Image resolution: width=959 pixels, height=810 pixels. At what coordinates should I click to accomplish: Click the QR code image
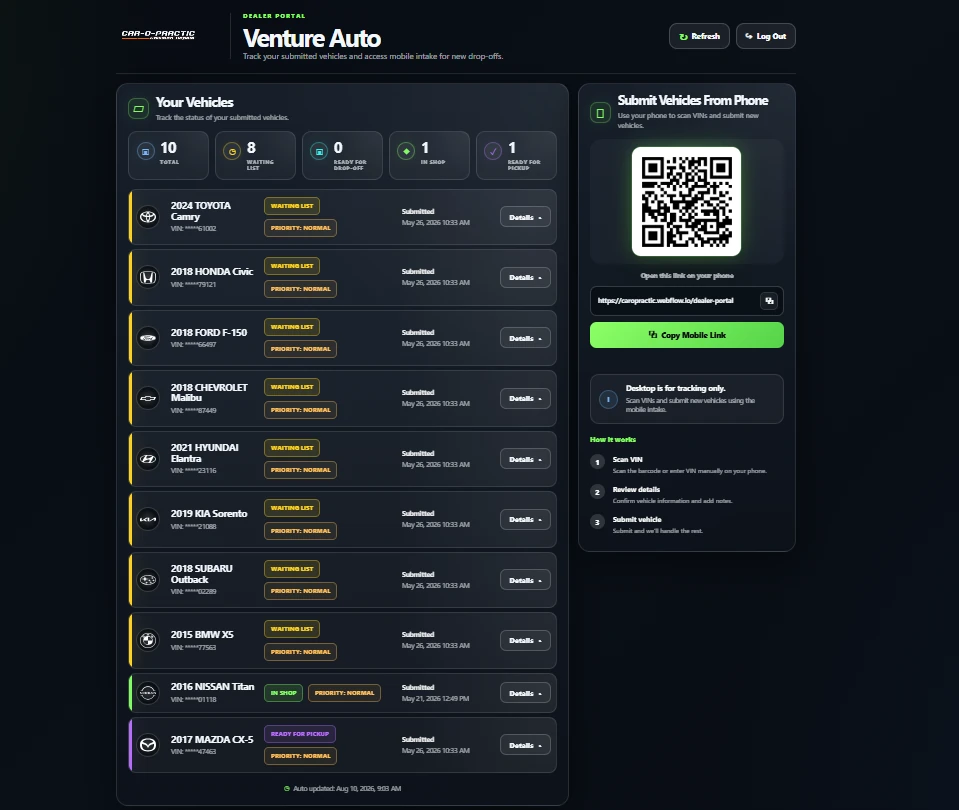[x=686, y=201]
